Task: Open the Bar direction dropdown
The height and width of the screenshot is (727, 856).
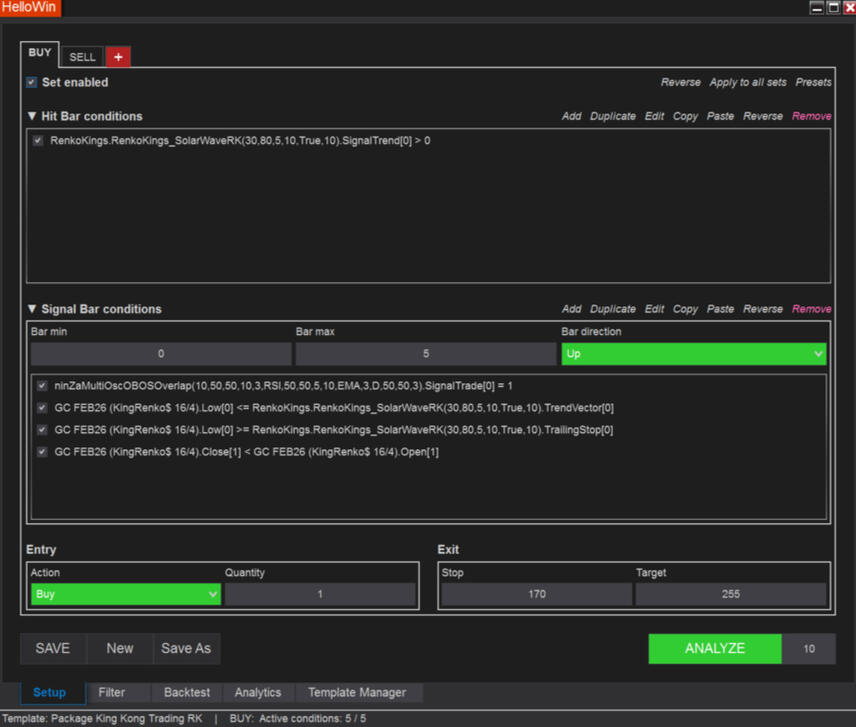Action: click(x=693, y=354)
